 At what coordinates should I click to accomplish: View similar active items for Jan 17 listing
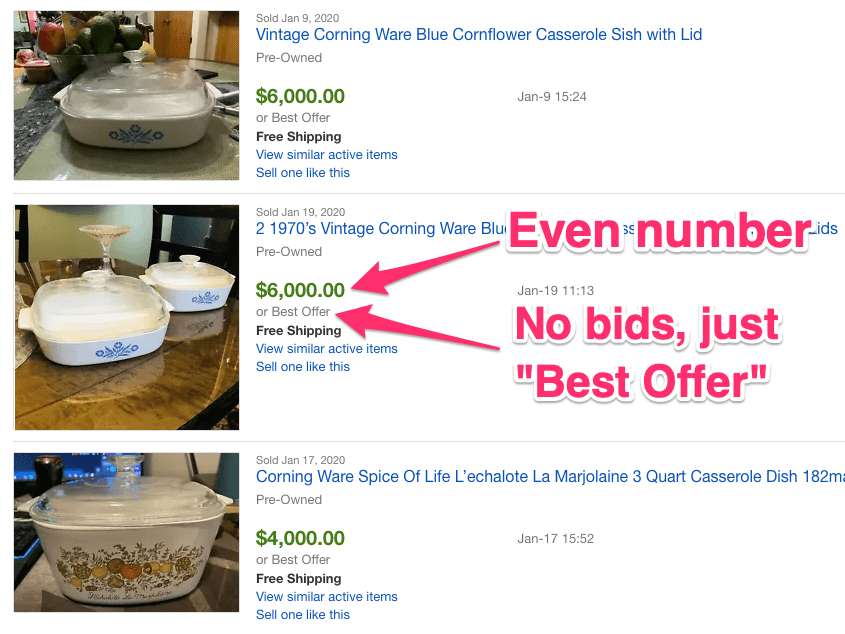pyautogui.click(x=327, y=597)
